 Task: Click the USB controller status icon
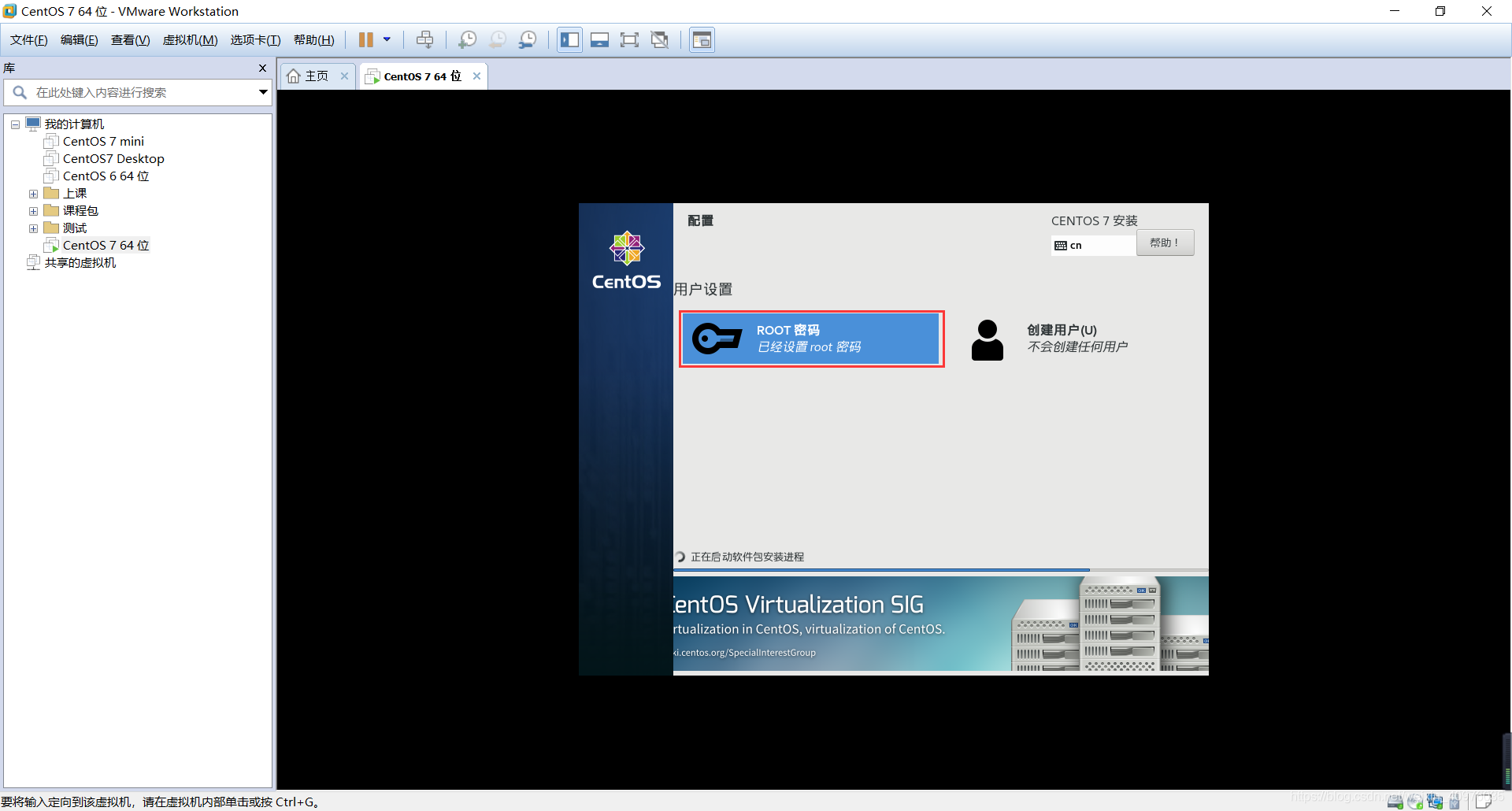pos(1455,802)
